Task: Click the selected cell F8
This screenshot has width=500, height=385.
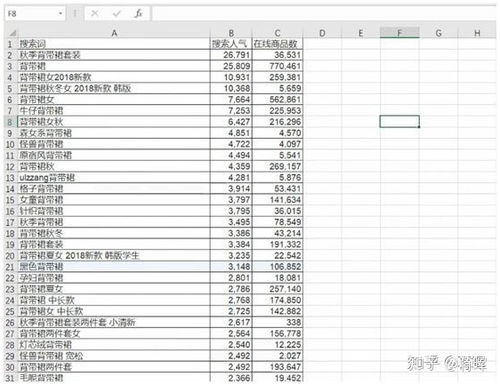Action: coord(399,122)
